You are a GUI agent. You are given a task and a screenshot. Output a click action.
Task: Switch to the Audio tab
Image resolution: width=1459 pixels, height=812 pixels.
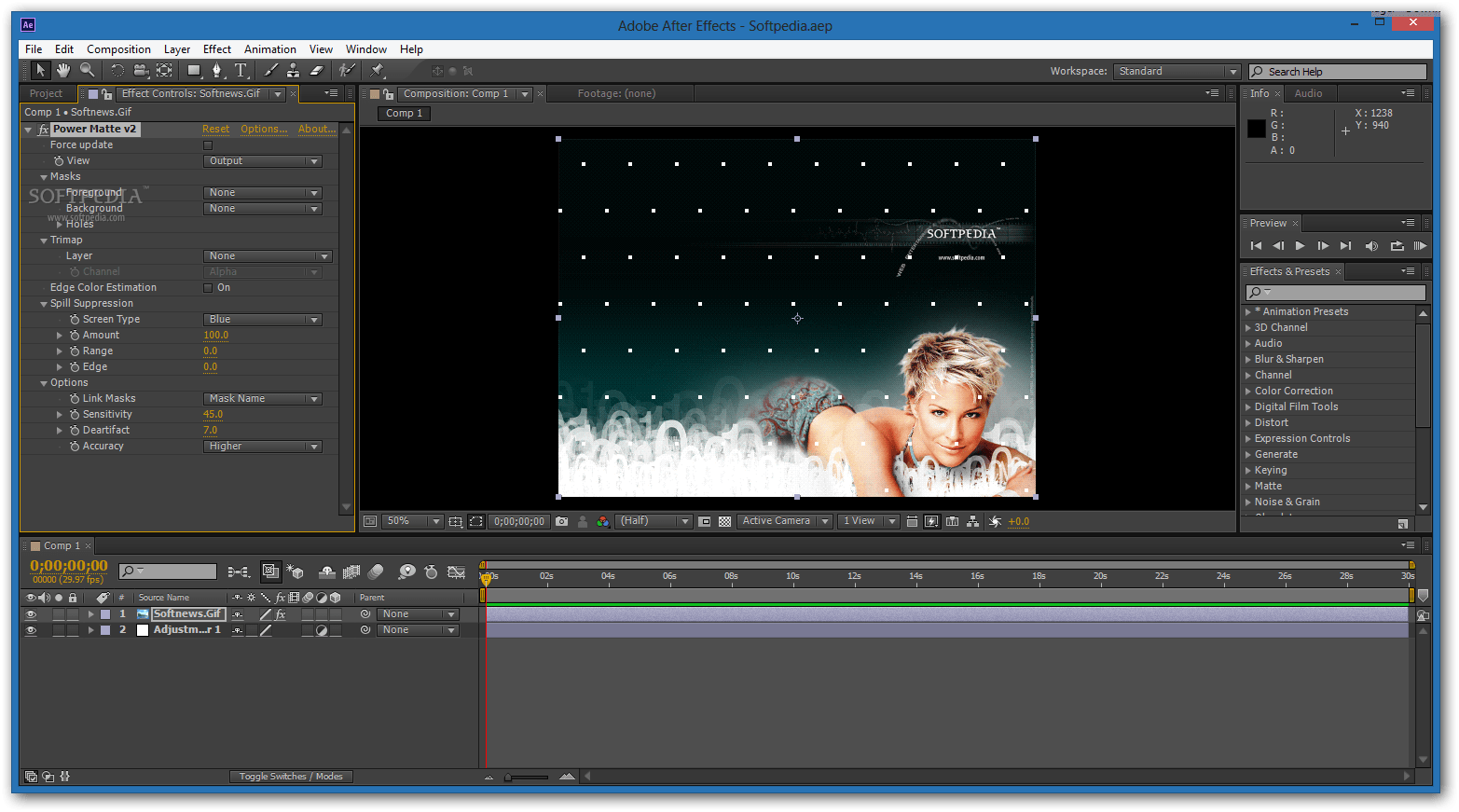point(1309,93)
